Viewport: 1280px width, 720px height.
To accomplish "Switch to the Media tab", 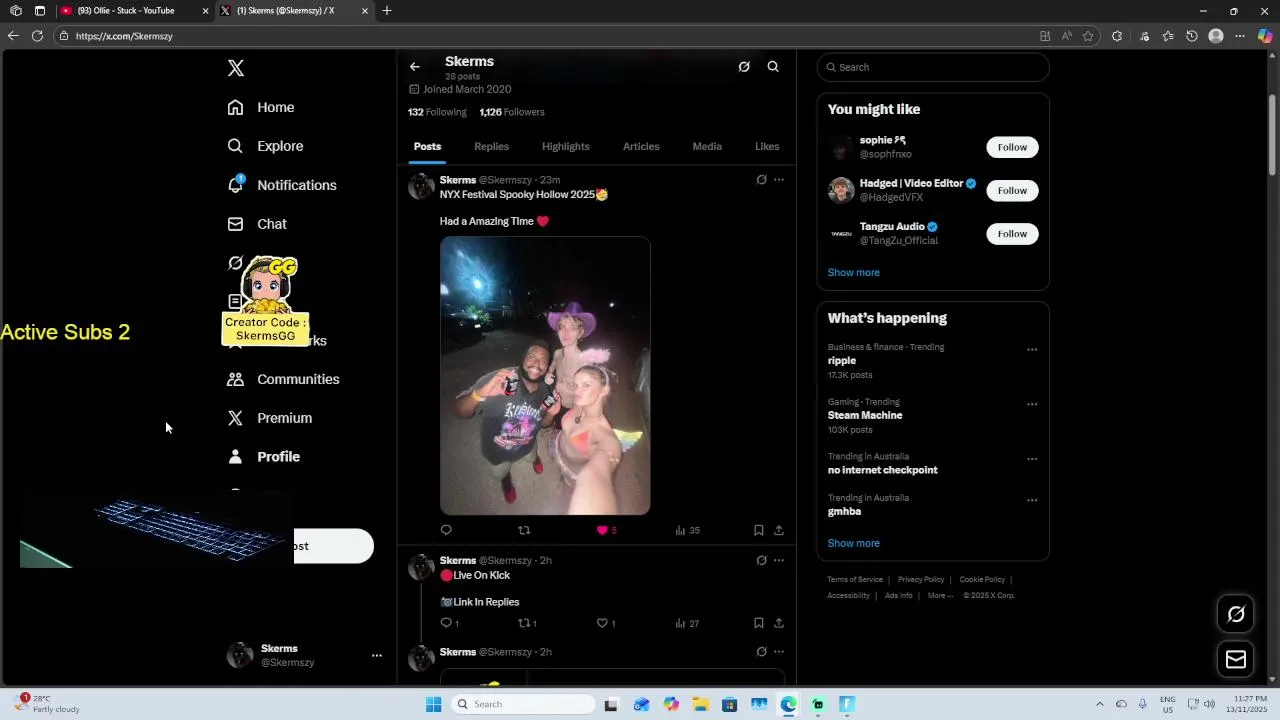I will tap(707, 146).
